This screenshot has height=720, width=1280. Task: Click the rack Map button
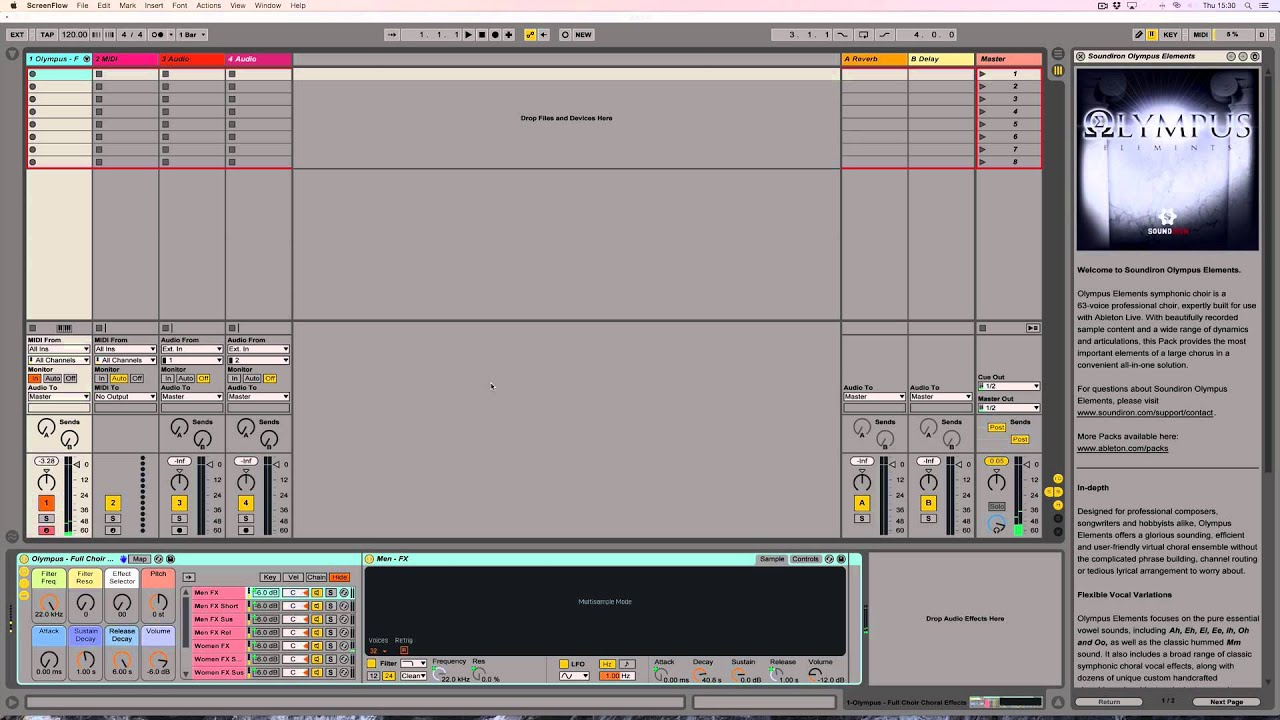pyautogui.click(x=140, y=559)
